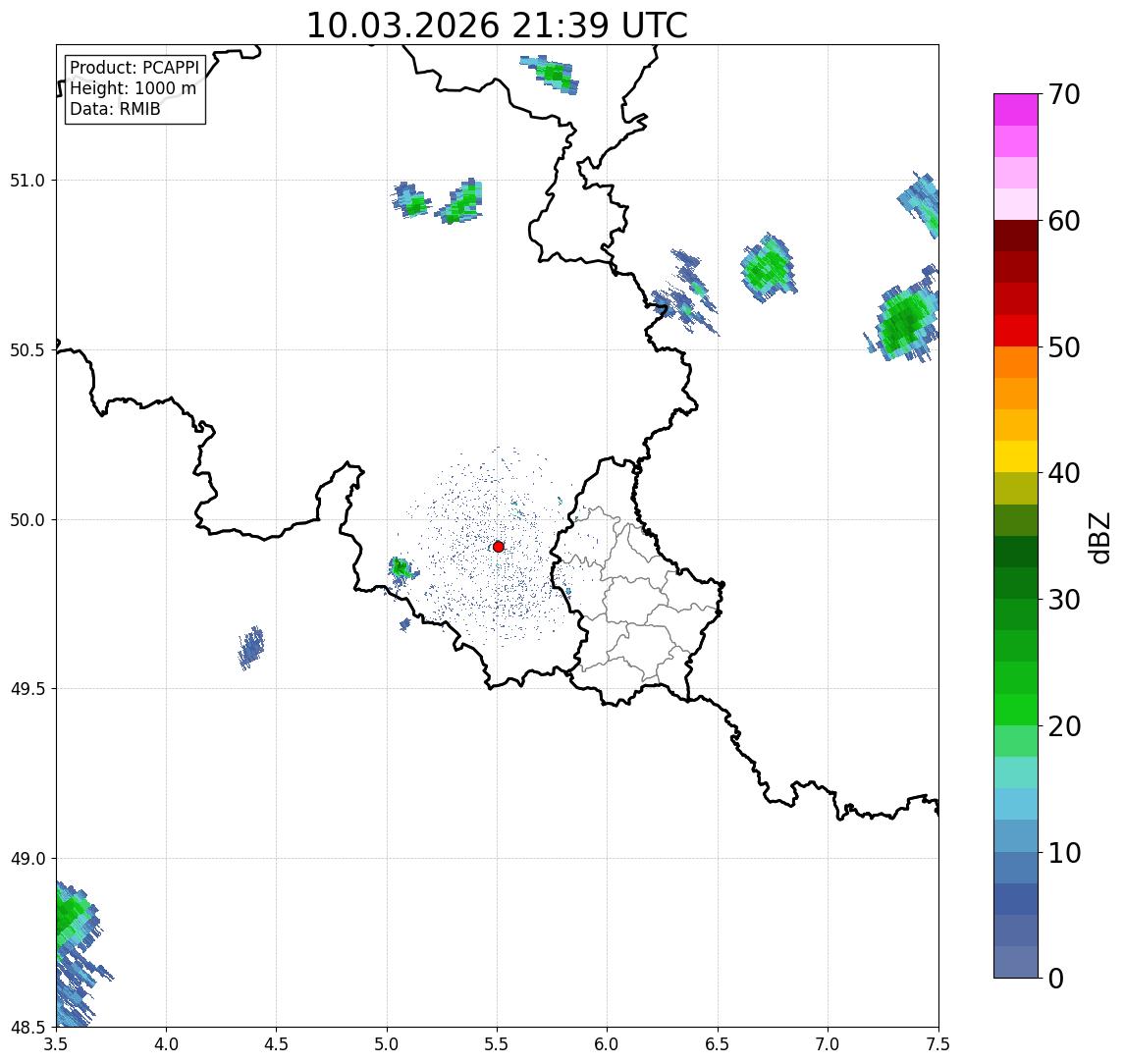Click the latitude axis label 49.0
Viewport: 1124px width, 1064px height.
pos(27,858)
